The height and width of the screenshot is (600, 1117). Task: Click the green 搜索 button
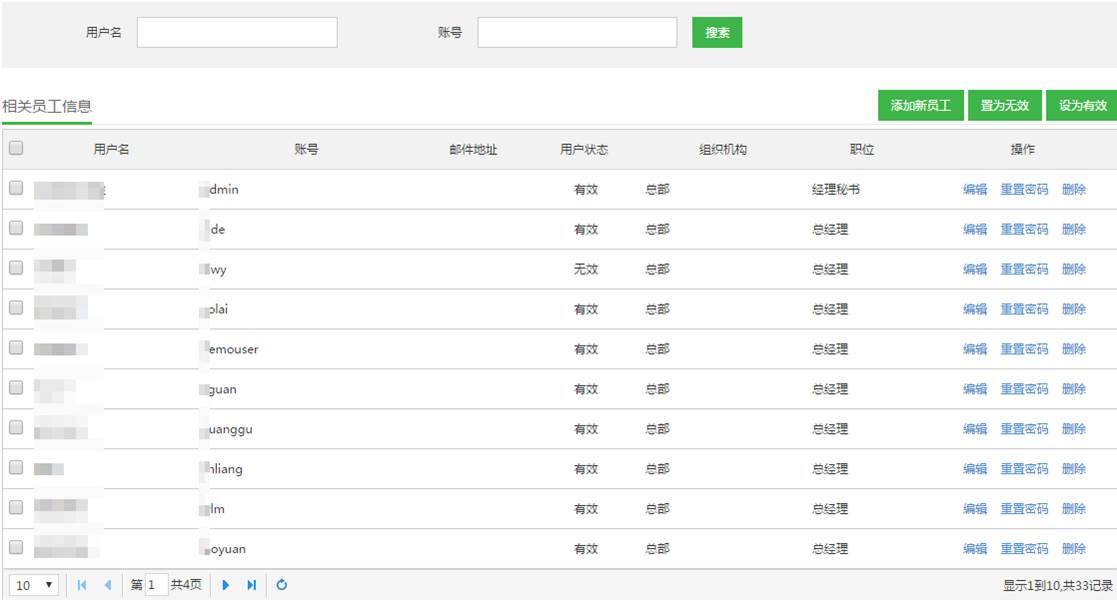point(717,33)
